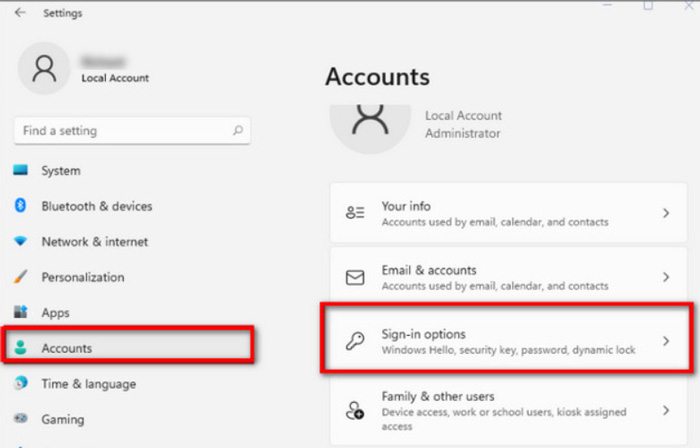Expand Family & other users using its chevron
Image resolution: width=700 pixels, height=448 pixels.
coord(666,410)
